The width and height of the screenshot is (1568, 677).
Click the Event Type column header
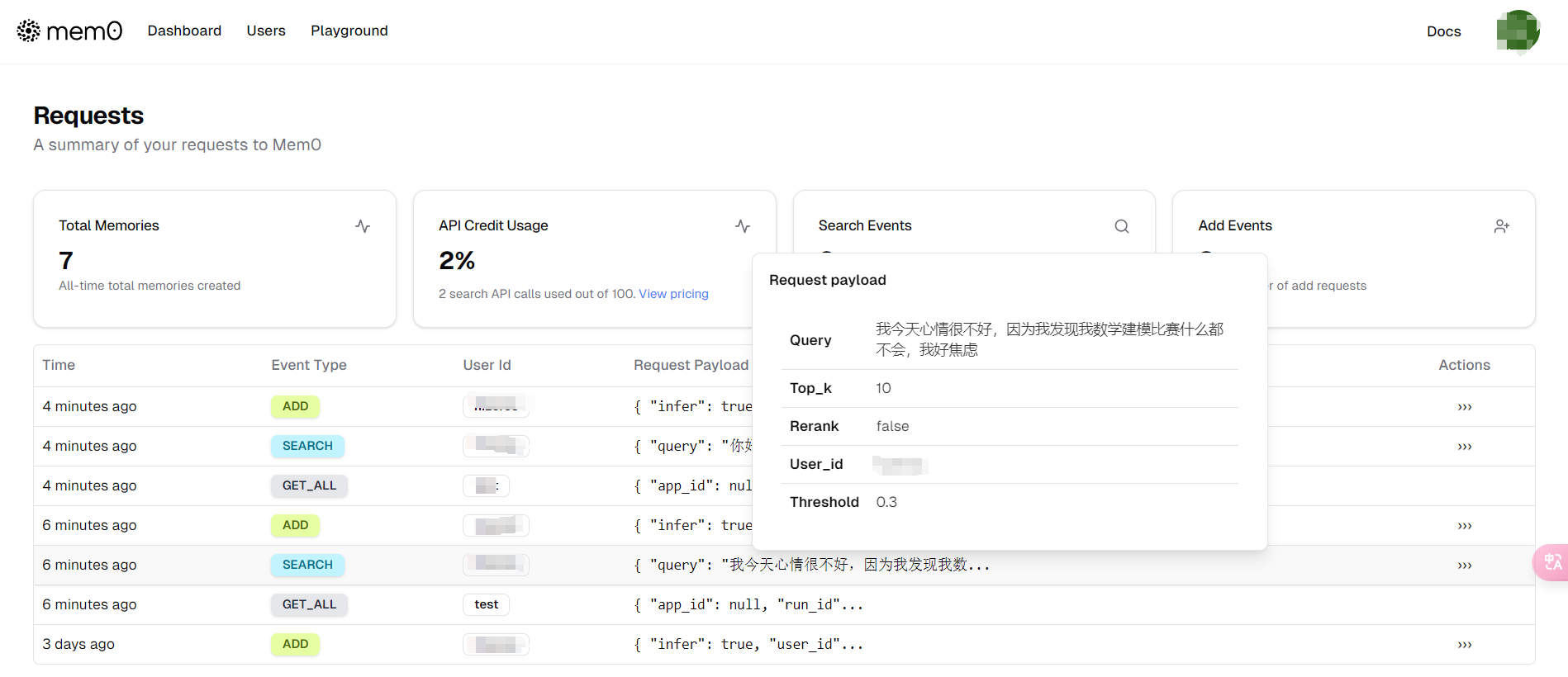pyautogui.click(x=309, y=365)
